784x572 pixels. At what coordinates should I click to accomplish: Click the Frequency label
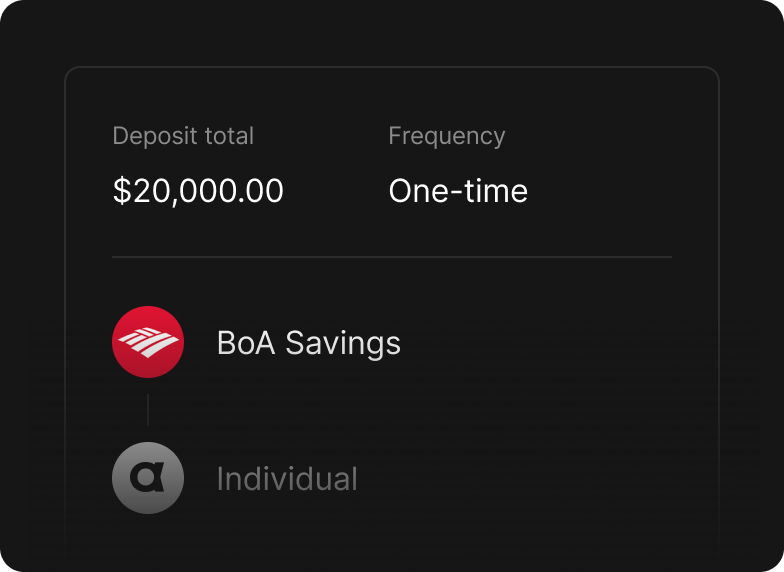[x=446, y=136]
